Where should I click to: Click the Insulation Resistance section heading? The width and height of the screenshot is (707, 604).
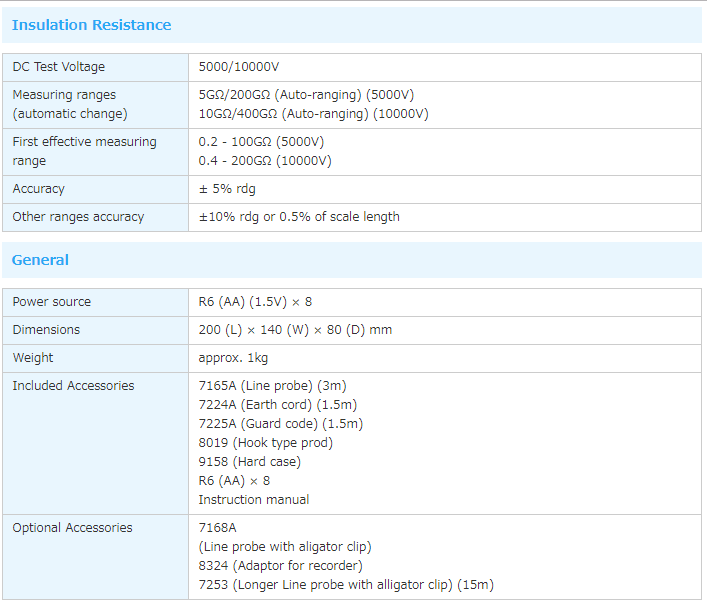coord(91,25)
